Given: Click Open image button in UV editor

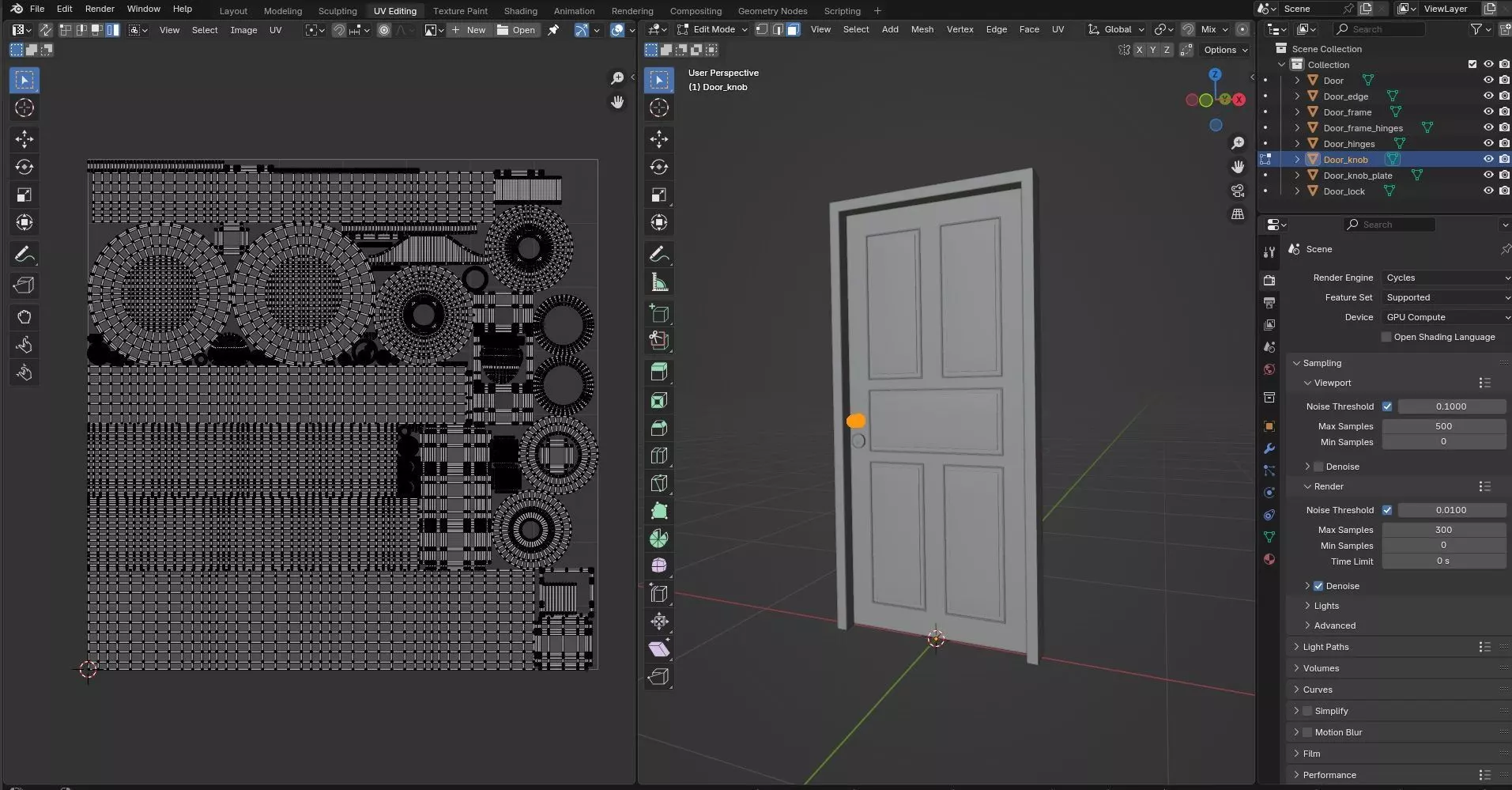Looking at the screenshot, I should (516, 30).
